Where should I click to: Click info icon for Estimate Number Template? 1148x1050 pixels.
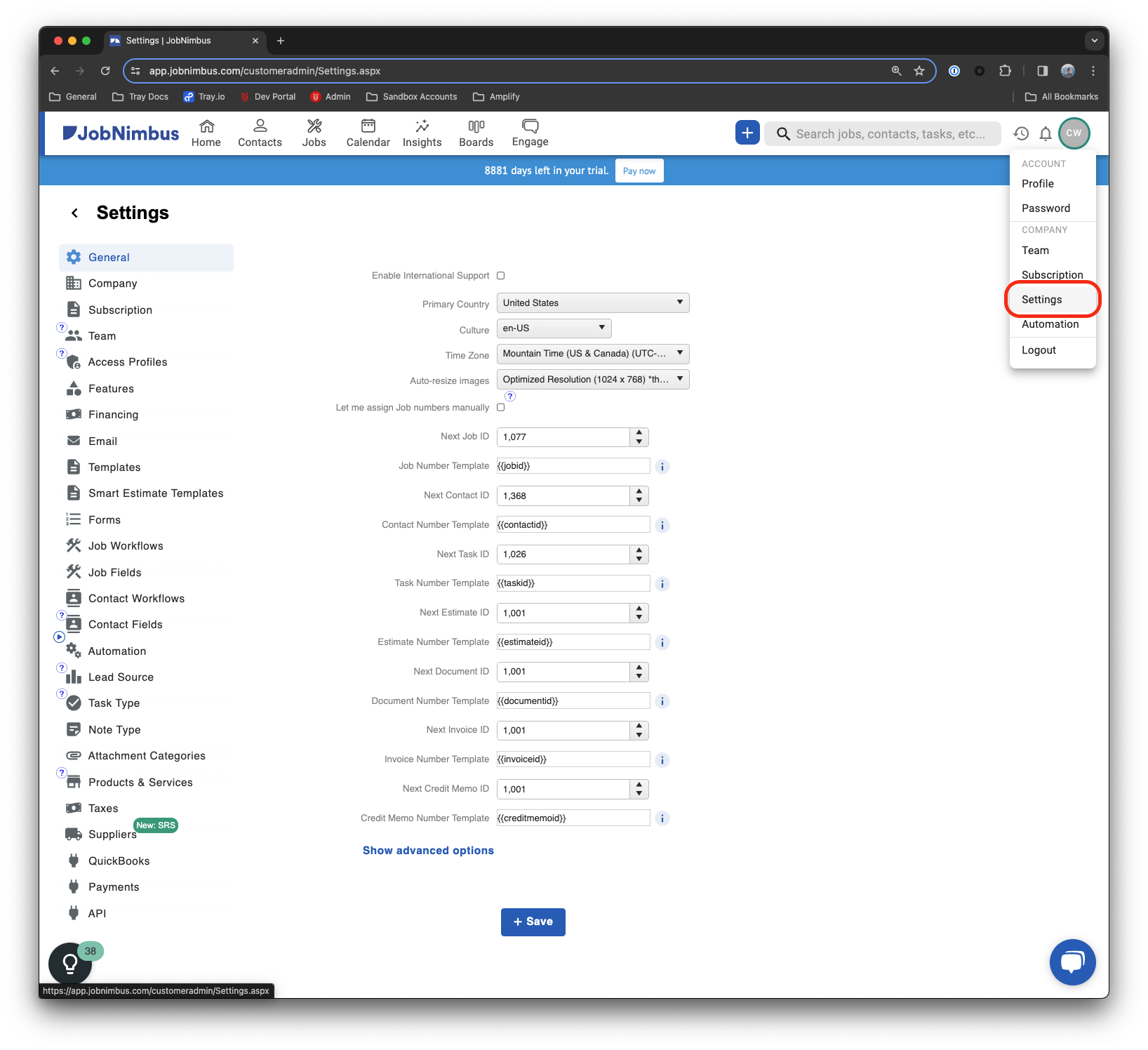[x=662, y=643]
